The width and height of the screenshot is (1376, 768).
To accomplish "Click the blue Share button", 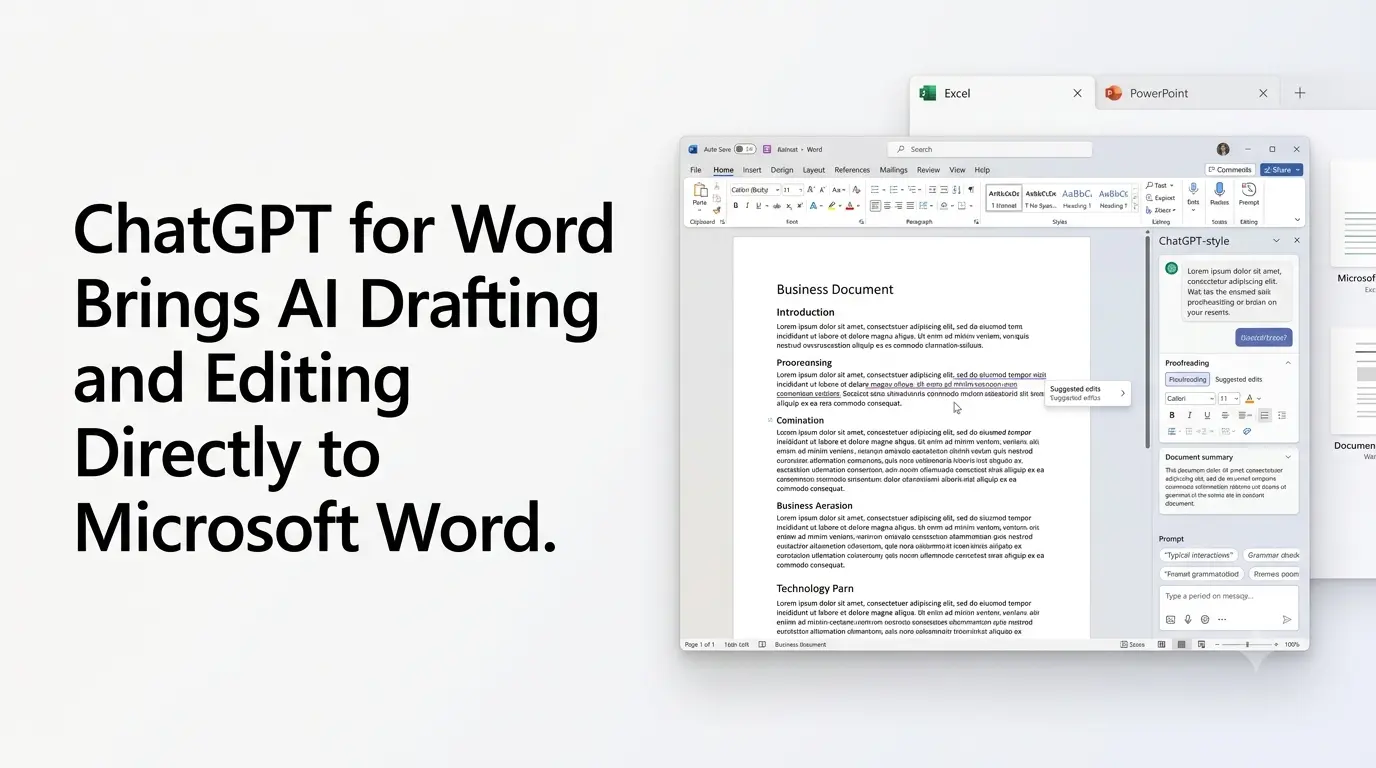I will click(1281, 170).
